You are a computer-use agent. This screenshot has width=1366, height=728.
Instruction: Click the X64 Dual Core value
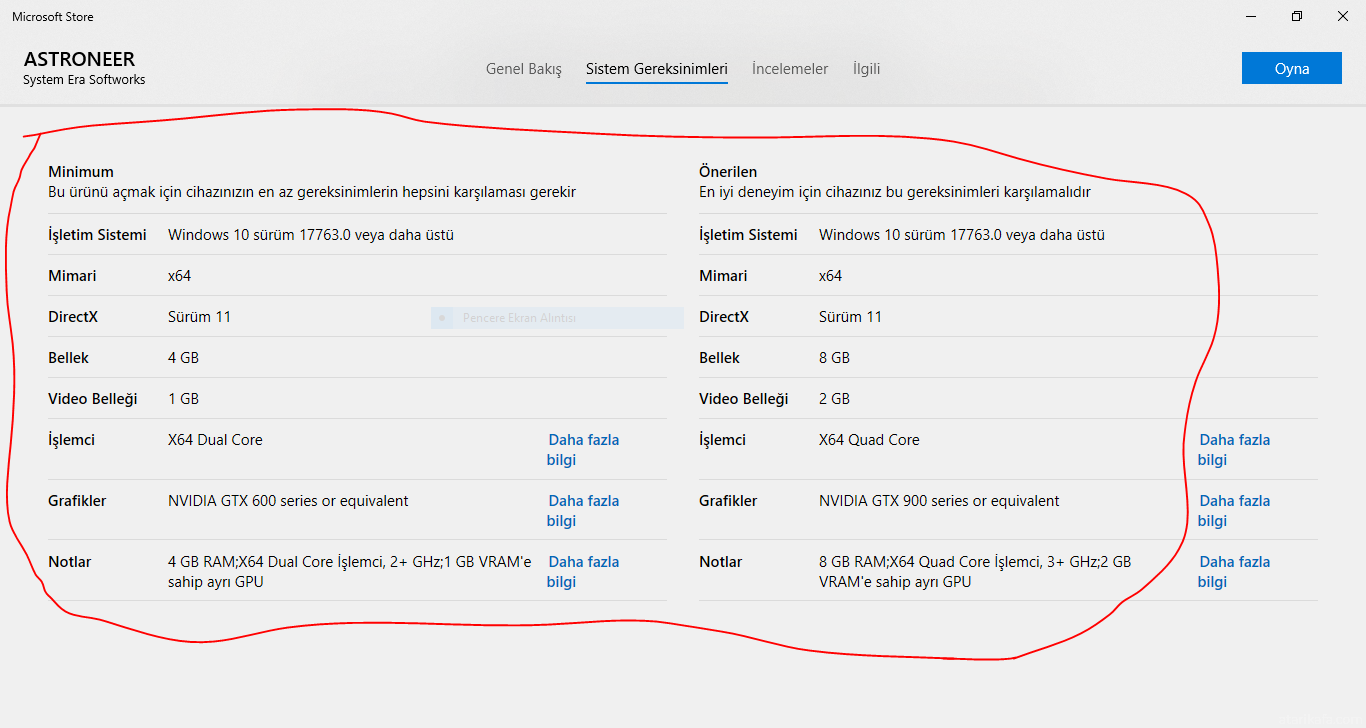tap(215, 440)
